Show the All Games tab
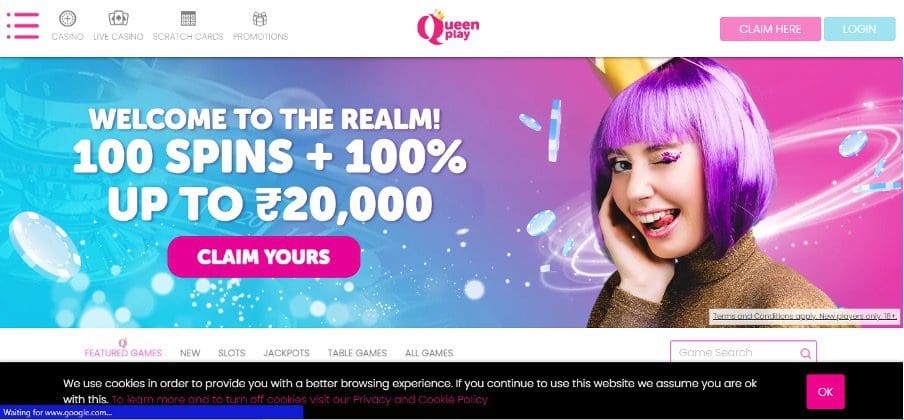 (x=429, y=352)
